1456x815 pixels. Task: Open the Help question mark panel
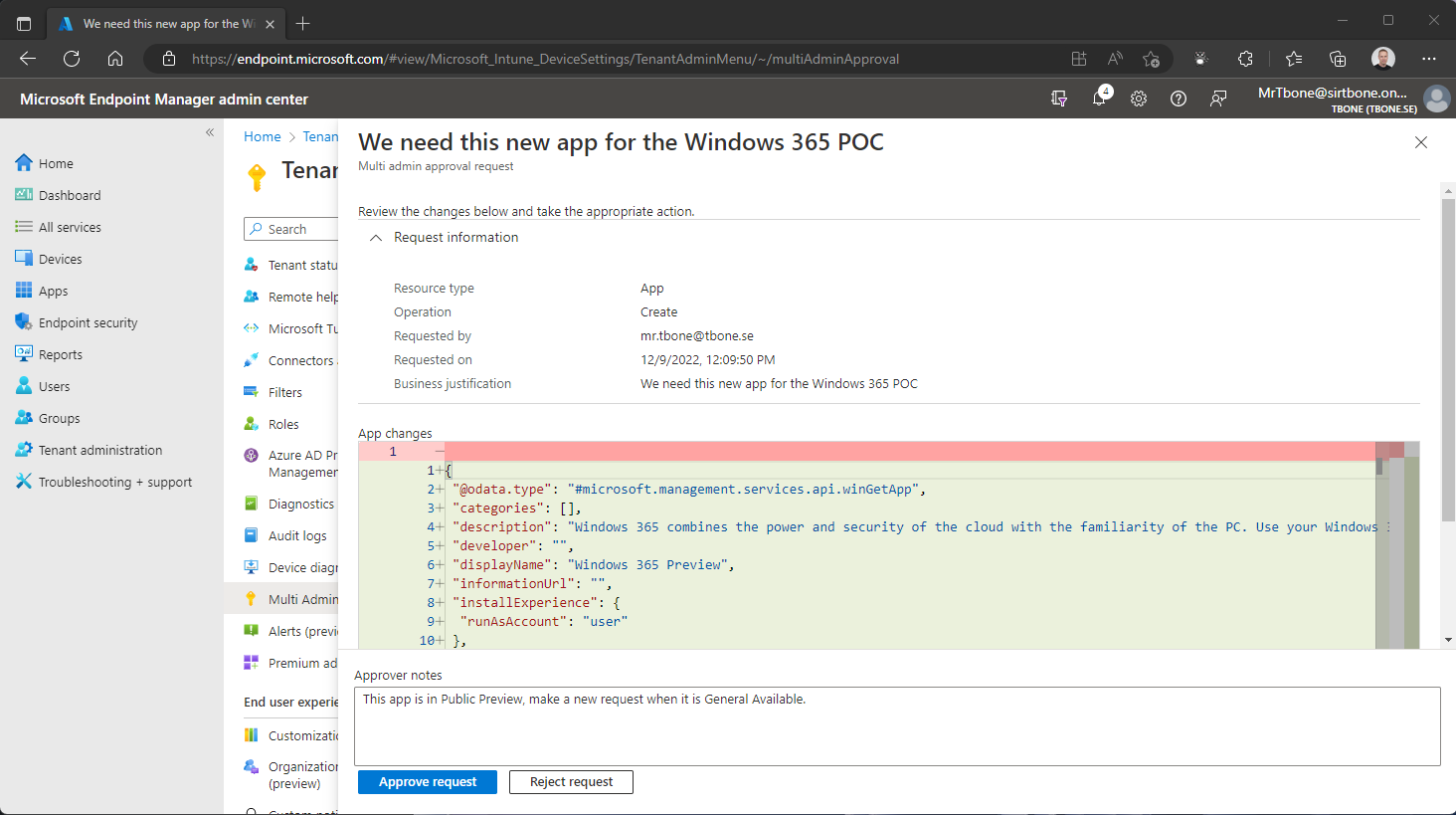(1179, 99)
